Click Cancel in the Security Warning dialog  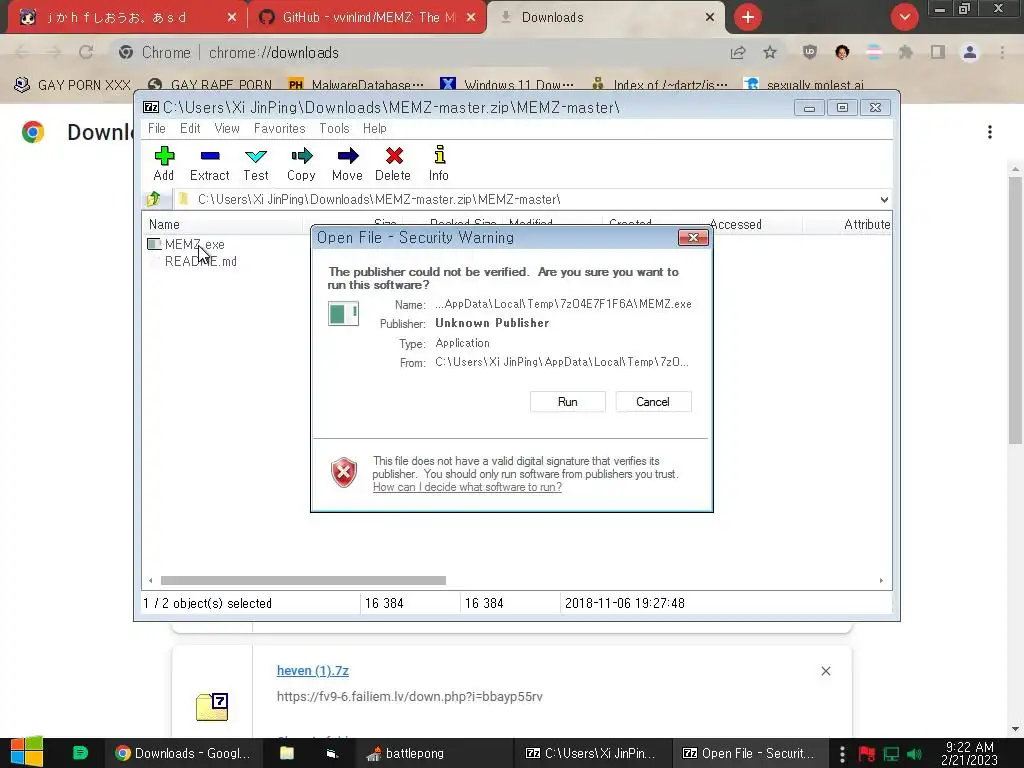pyautogui.click(x=653, y=402)
